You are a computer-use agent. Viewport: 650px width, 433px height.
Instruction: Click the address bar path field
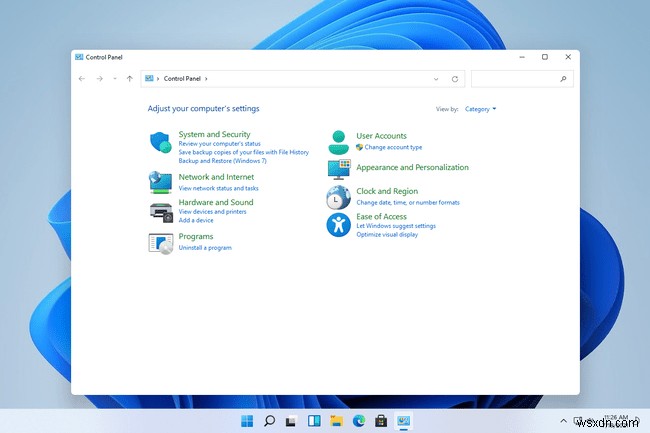(x=303, y=79)
